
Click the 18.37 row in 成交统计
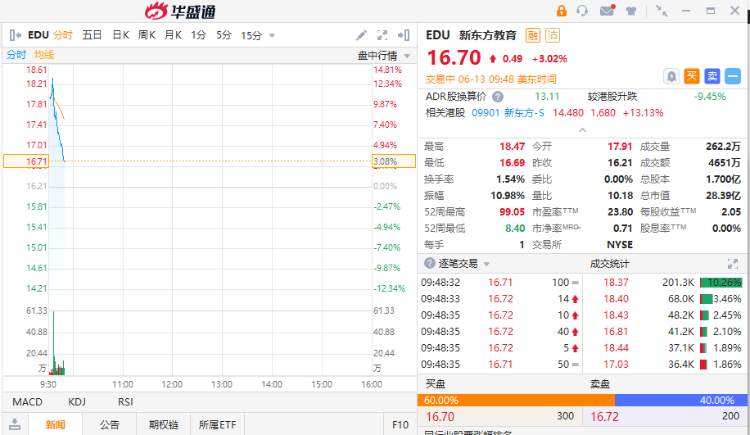point(666,282)
